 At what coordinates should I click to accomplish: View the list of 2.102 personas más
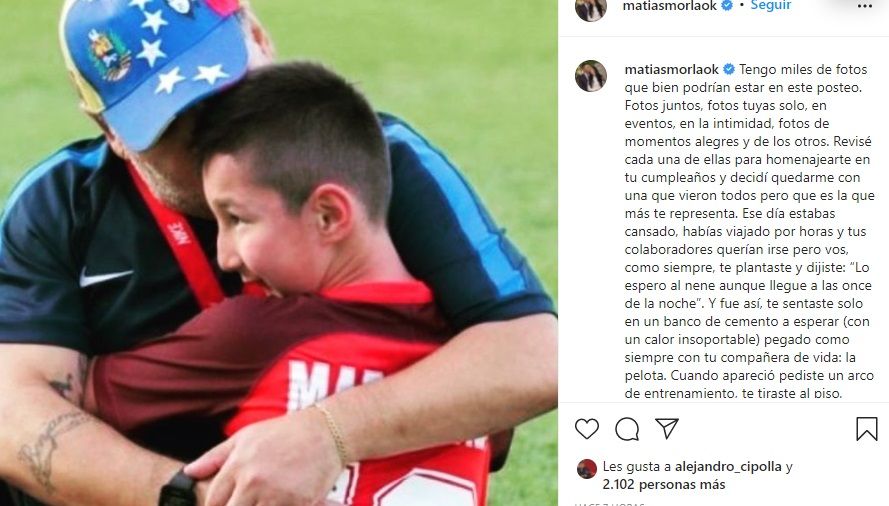[664, 484]
